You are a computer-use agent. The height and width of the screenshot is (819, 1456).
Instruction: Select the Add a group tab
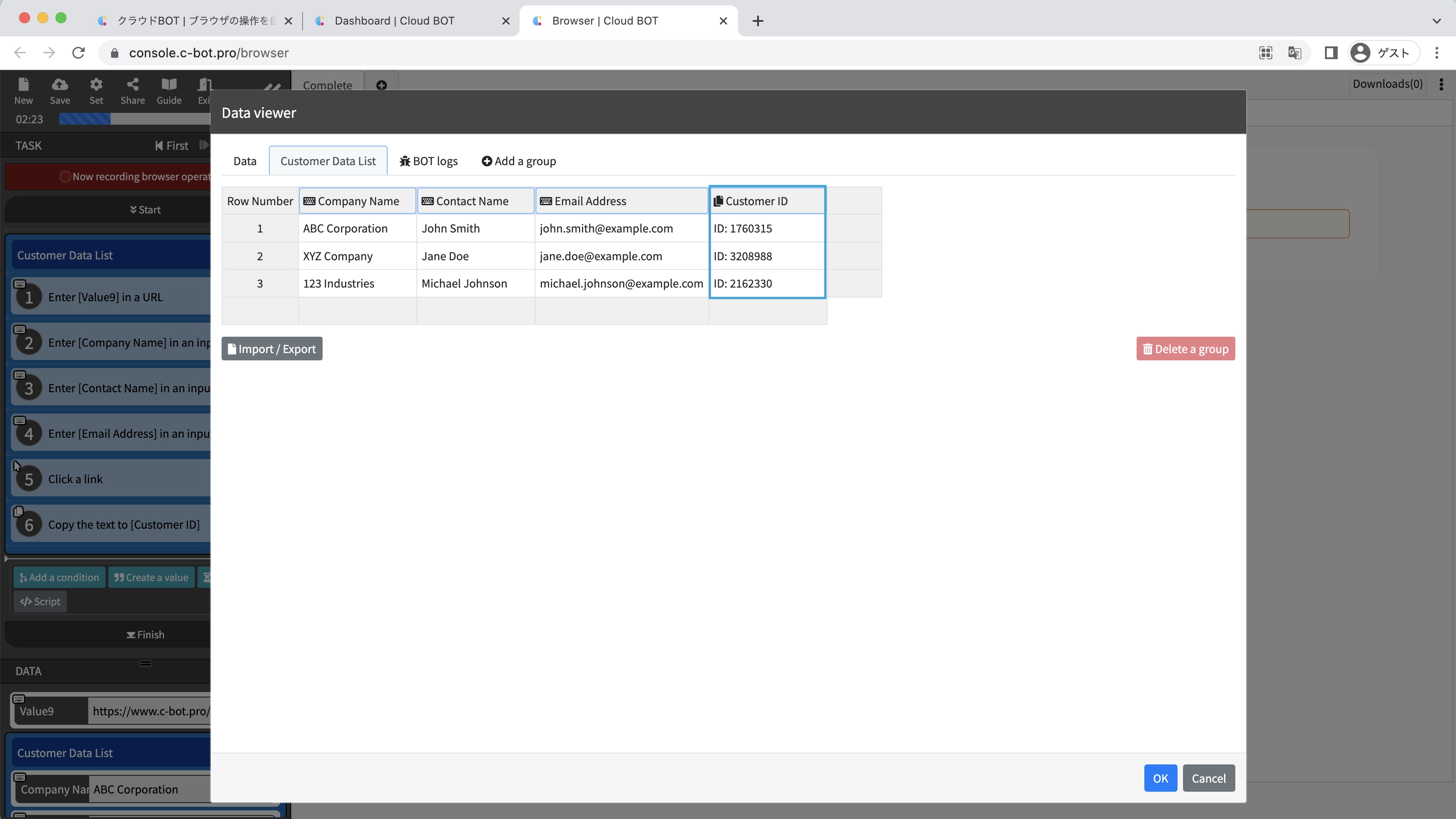pyautogui.click(x=518, y=161)
